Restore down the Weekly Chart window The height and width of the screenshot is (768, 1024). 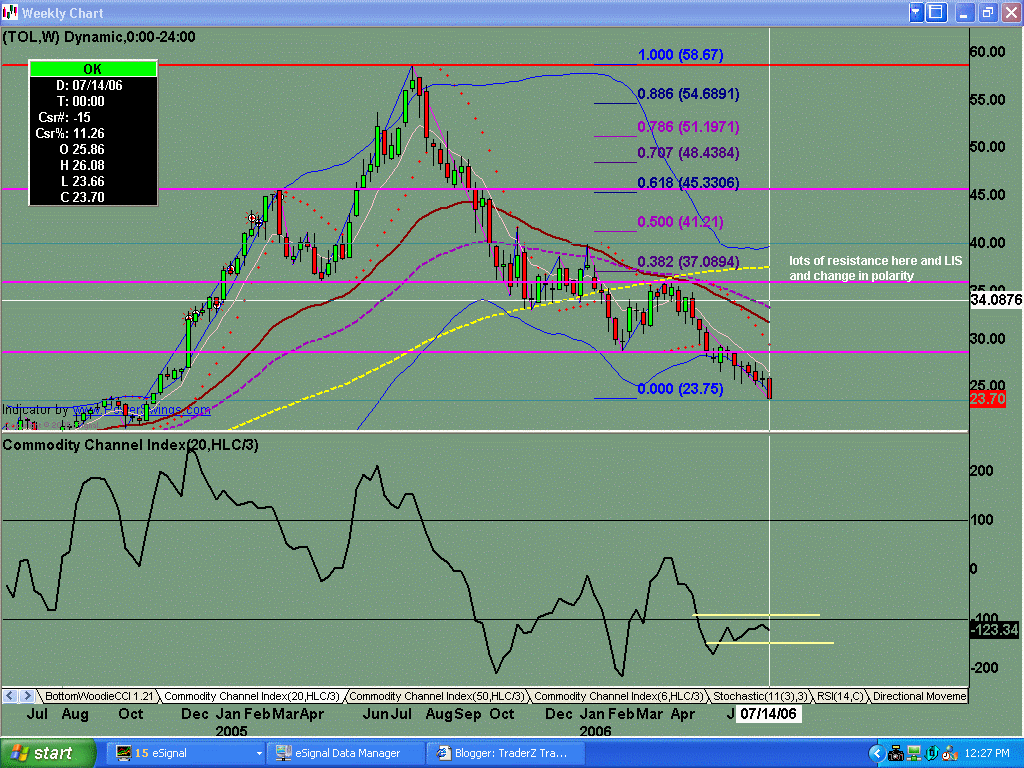point(986,12)
